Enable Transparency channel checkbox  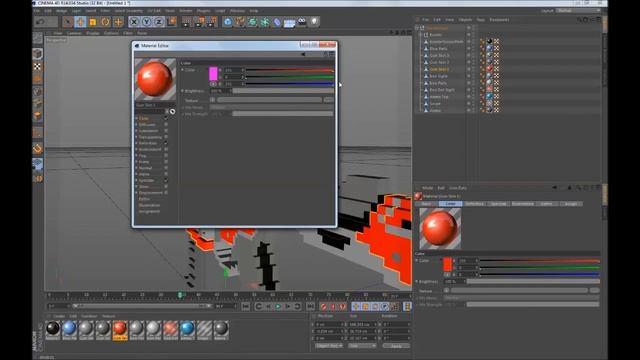click(x=166, y=137)
